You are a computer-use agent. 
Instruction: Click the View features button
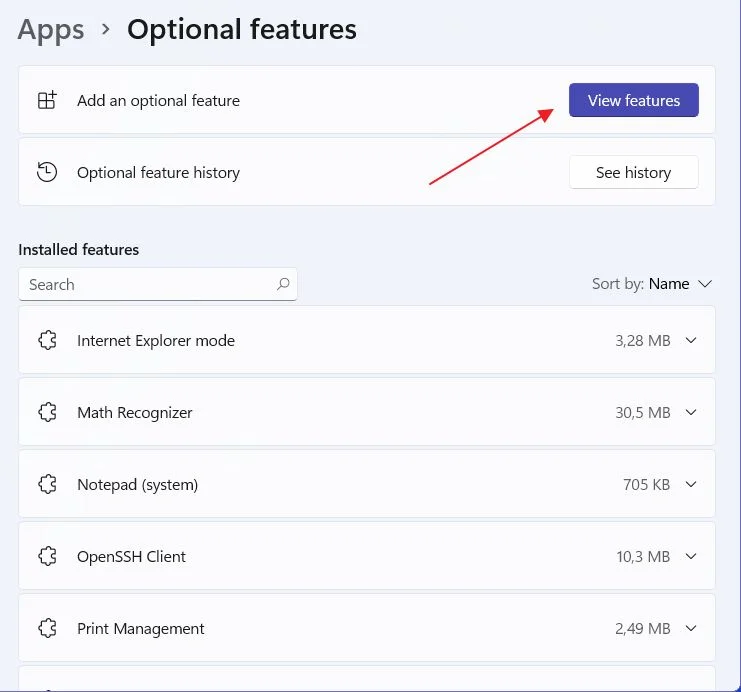[633, 100]
